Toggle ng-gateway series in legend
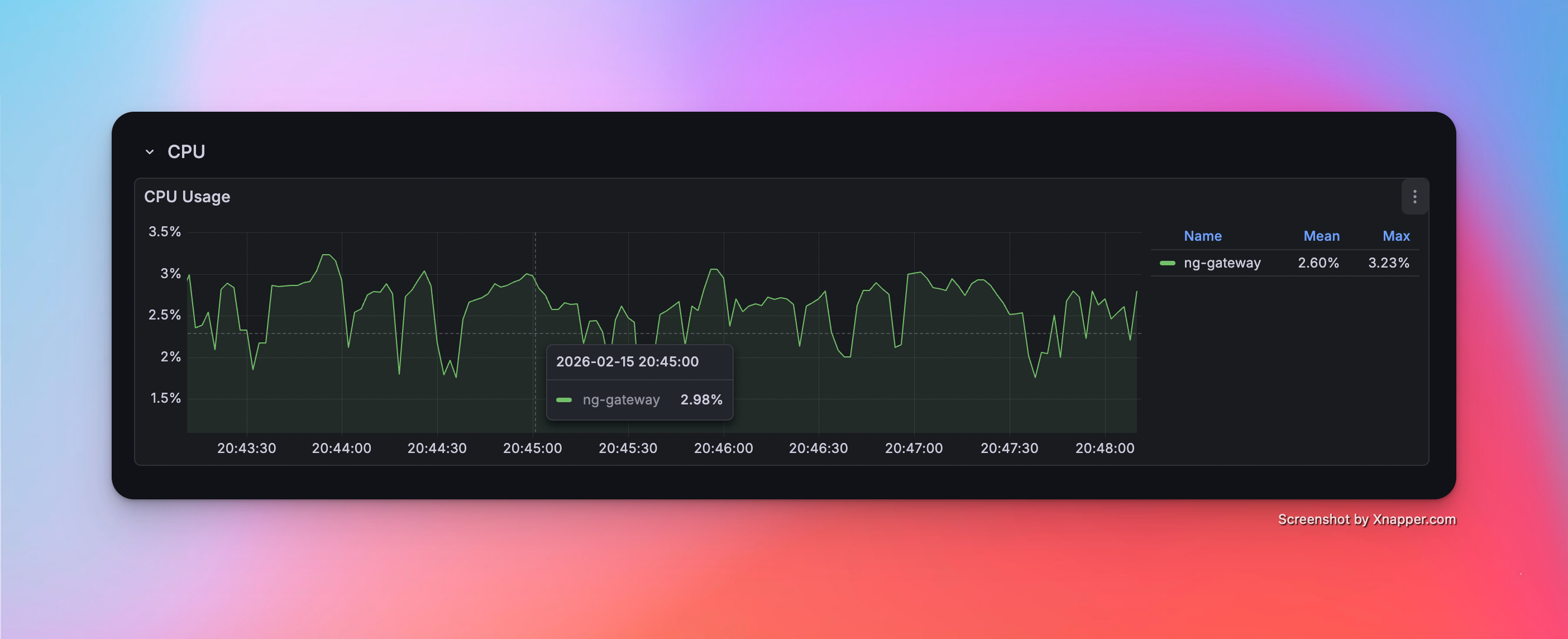Image resolution: width=1568 pixels, height=639 pixels. click(1222, 263)
